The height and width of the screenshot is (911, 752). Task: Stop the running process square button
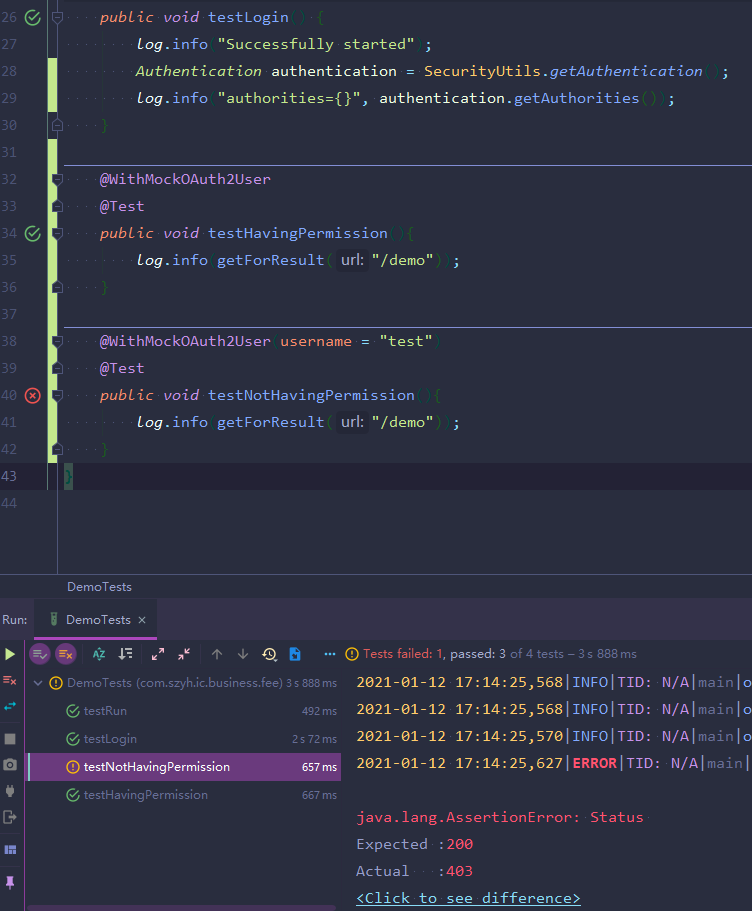click(10, 738)
